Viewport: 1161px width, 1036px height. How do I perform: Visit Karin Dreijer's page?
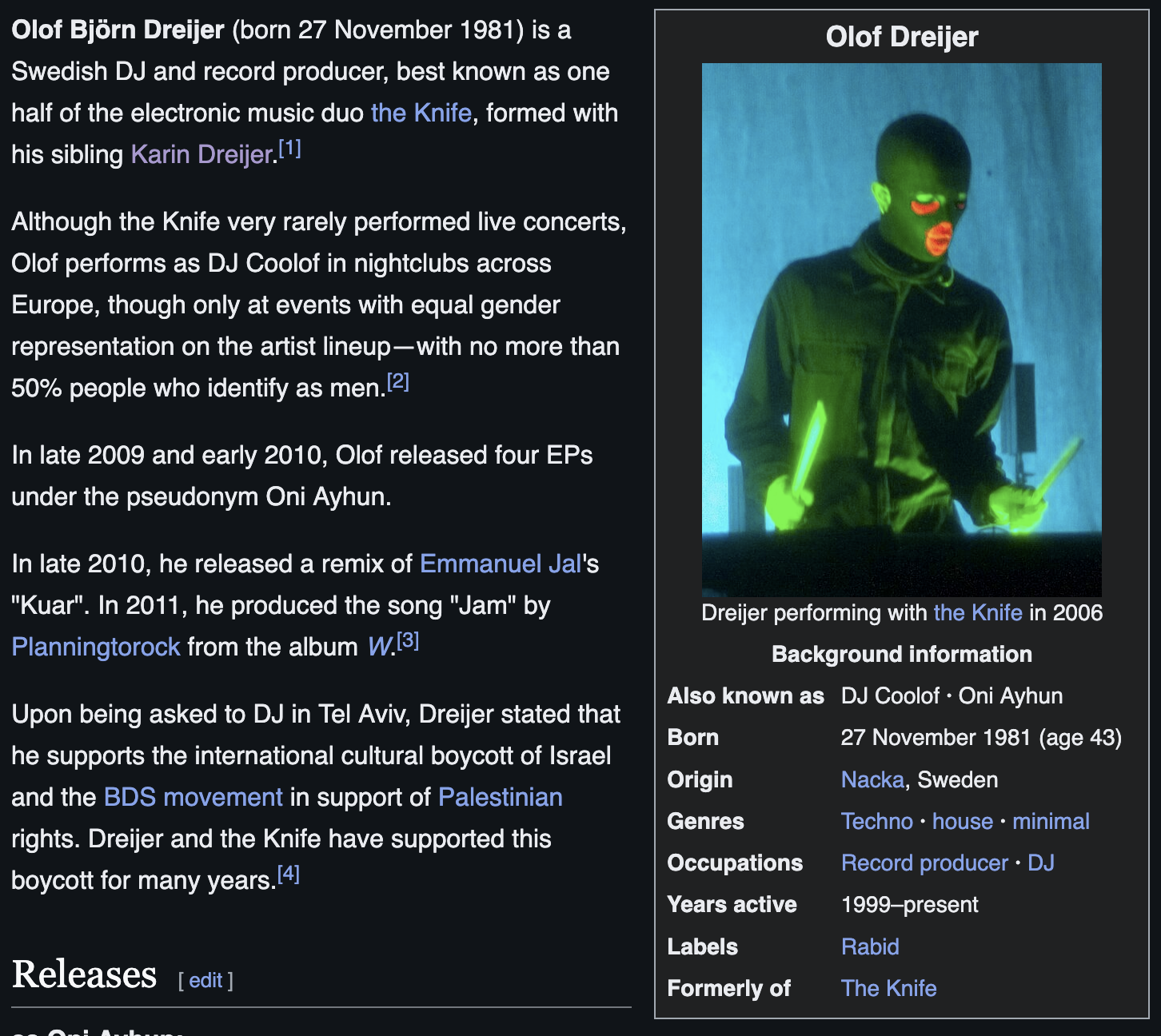198,154
